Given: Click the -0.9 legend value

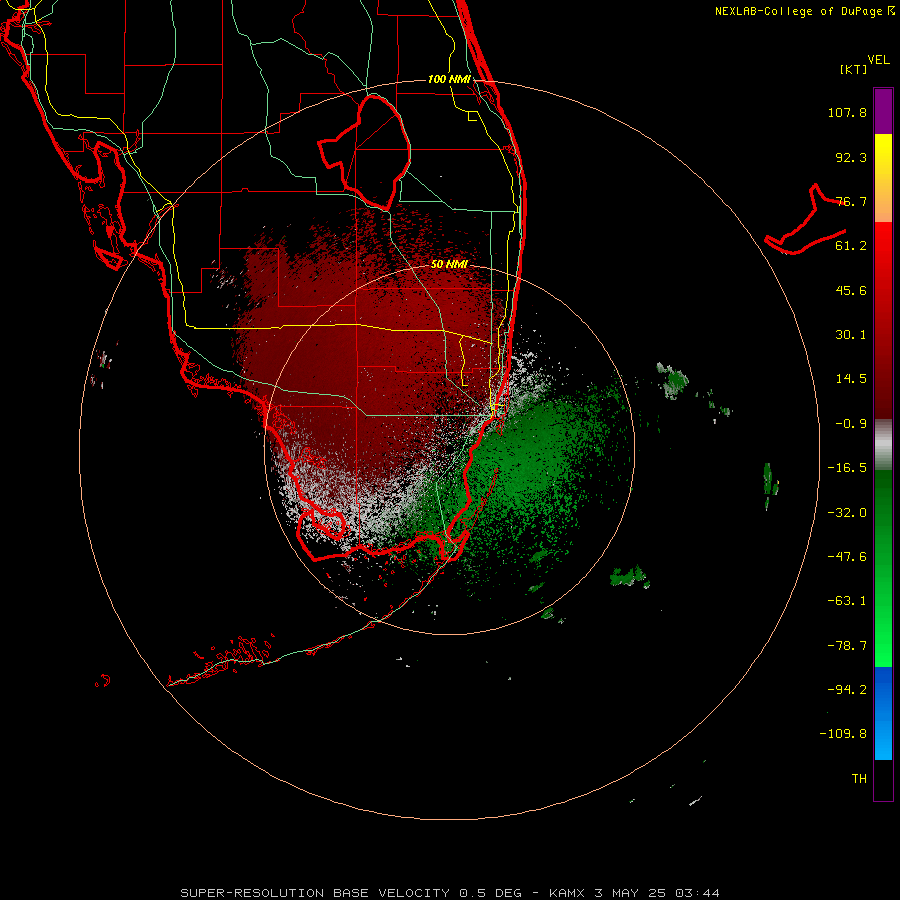Looking at the screenshot, I should click(851, 424).
